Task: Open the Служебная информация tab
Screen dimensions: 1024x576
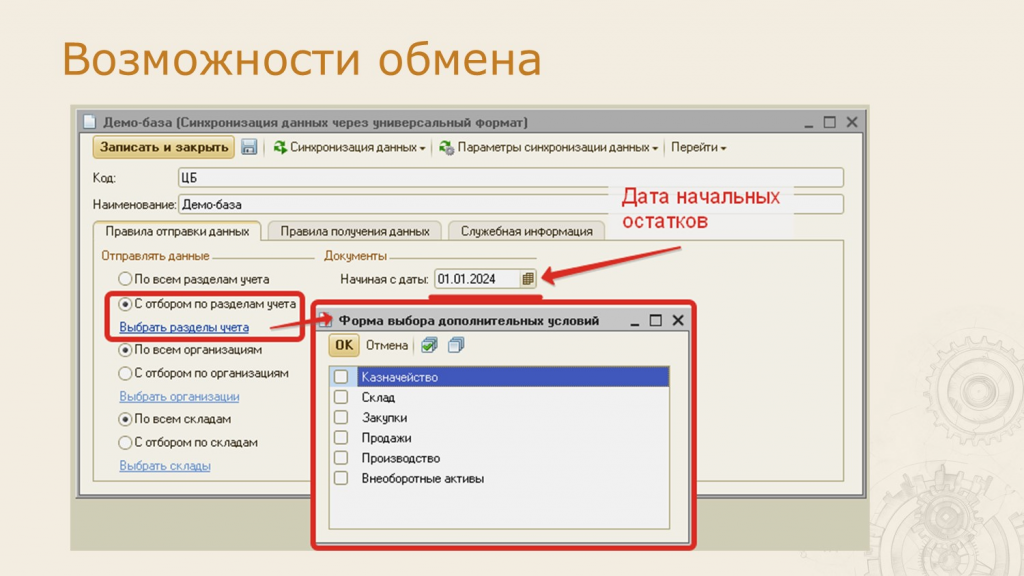Action: (526, 231)
